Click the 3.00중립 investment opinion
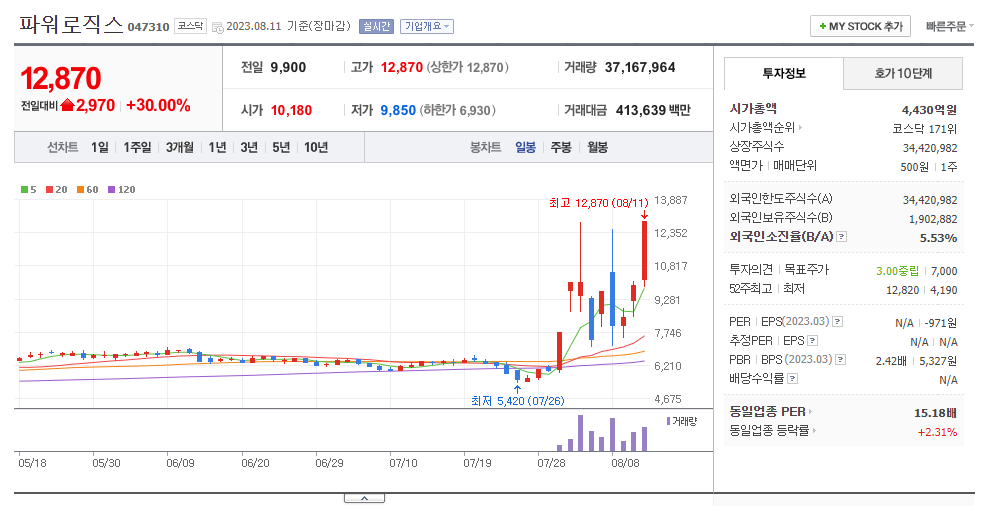The width and height of the screenshot is (991, 506). click(897, 271)
